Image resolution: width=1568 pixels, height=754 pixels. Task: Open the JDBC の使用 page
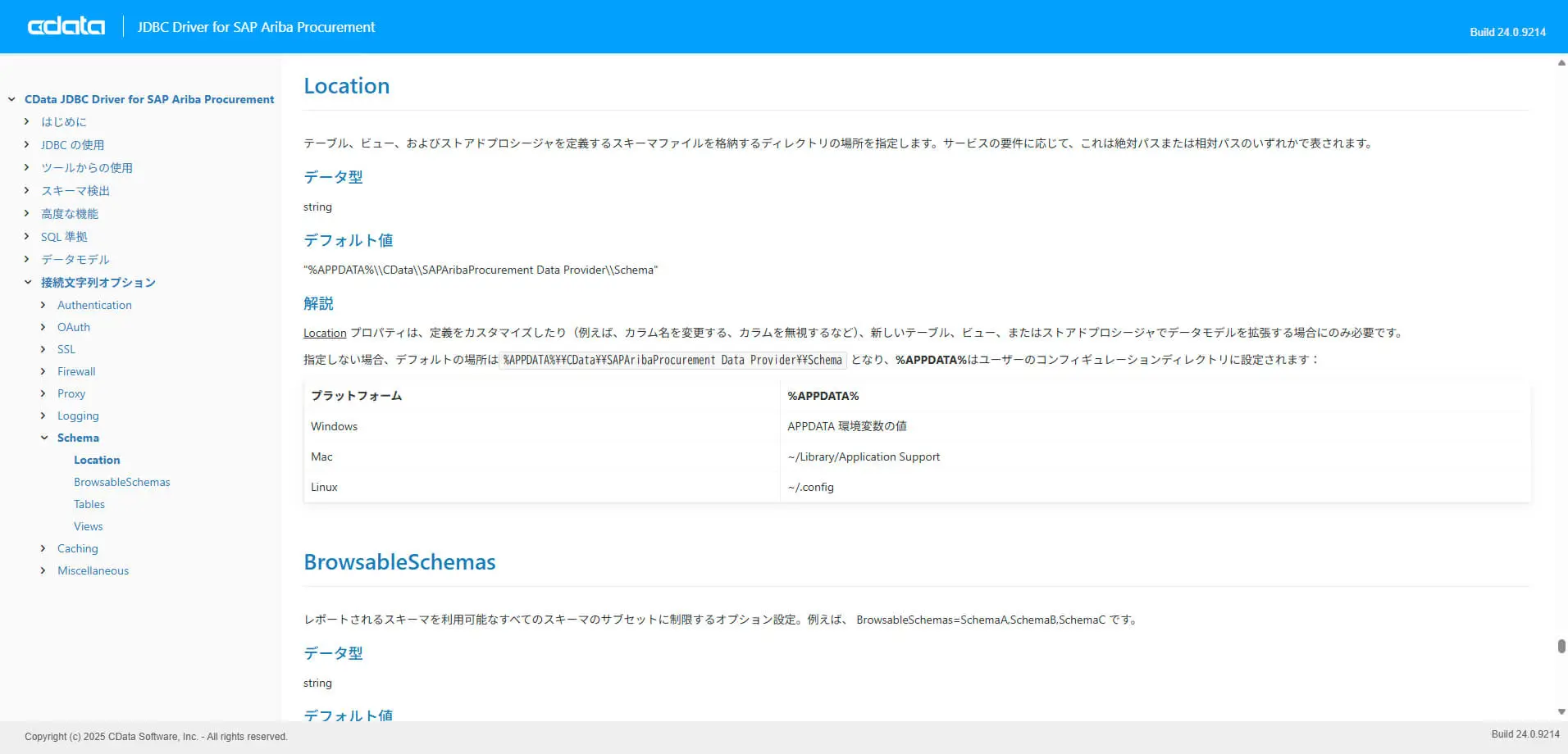73,144
